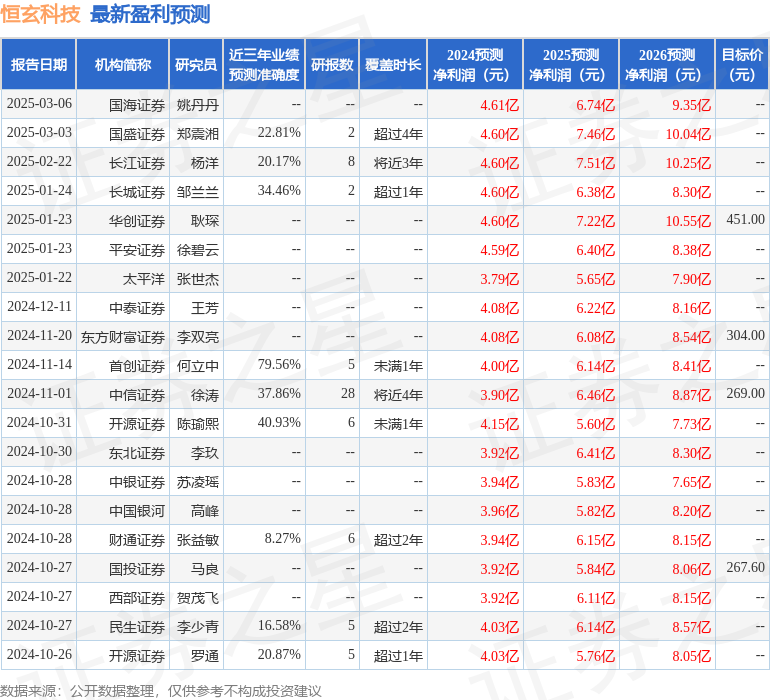This screenshot has height=700, width=770.
Task: Click the 2026预测净利润 column header
Action: [x=667, y=64]
